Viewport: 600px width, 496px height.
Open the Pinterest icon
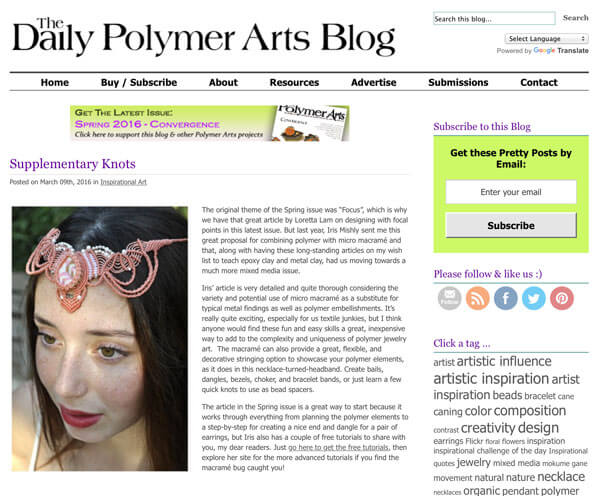tap(562, 298)
